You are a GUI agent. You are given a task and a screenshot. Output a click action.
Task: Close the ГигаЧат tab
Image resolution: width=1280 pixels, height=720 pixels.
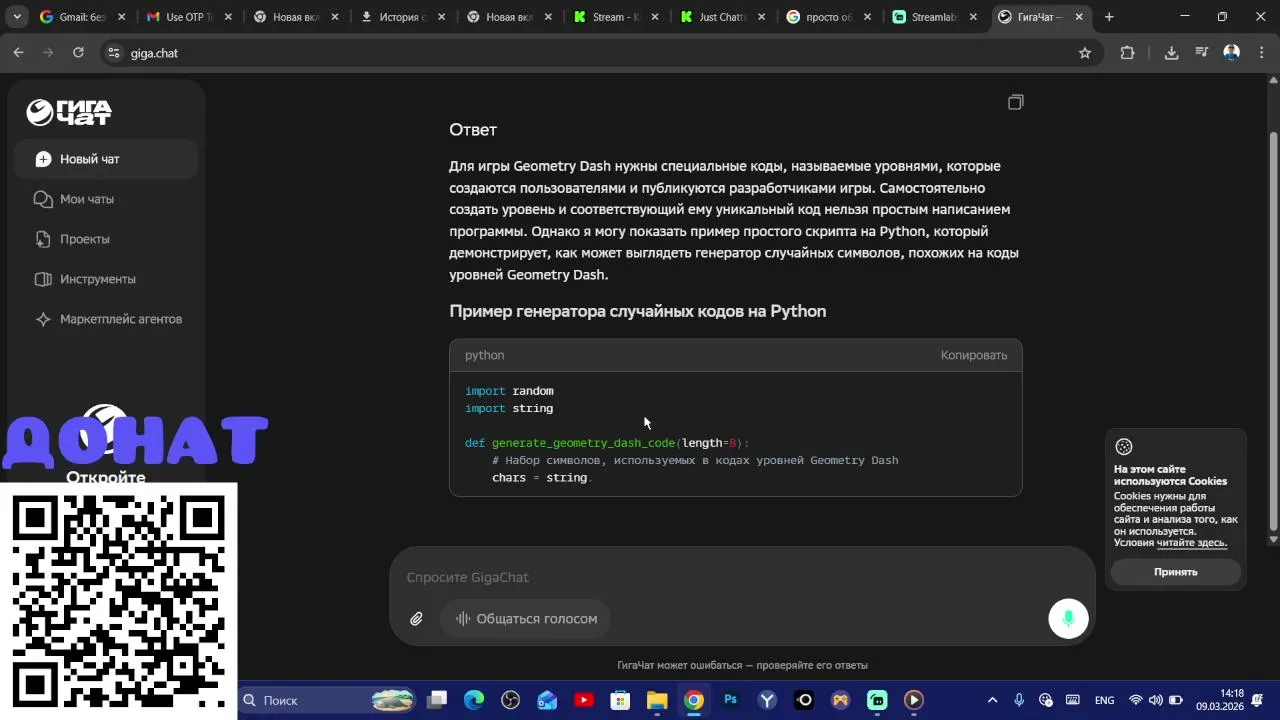point(1079,17)
